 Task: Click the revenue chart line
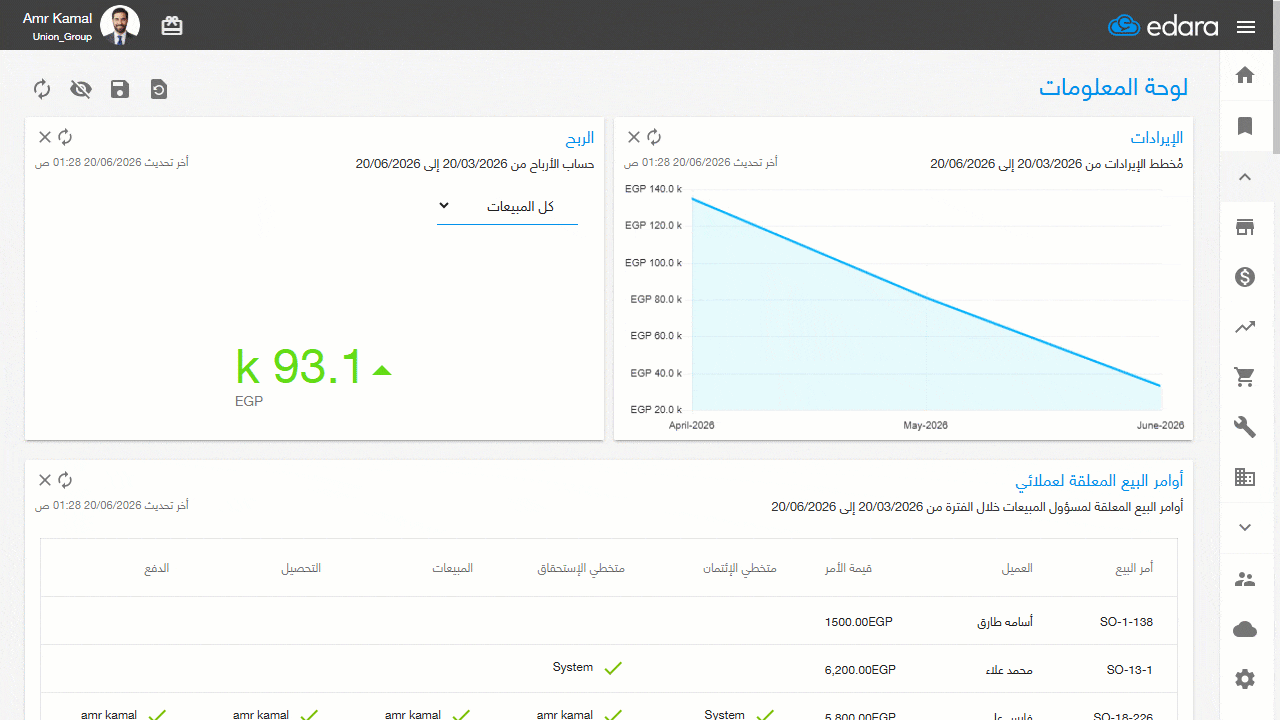(925, 296)
